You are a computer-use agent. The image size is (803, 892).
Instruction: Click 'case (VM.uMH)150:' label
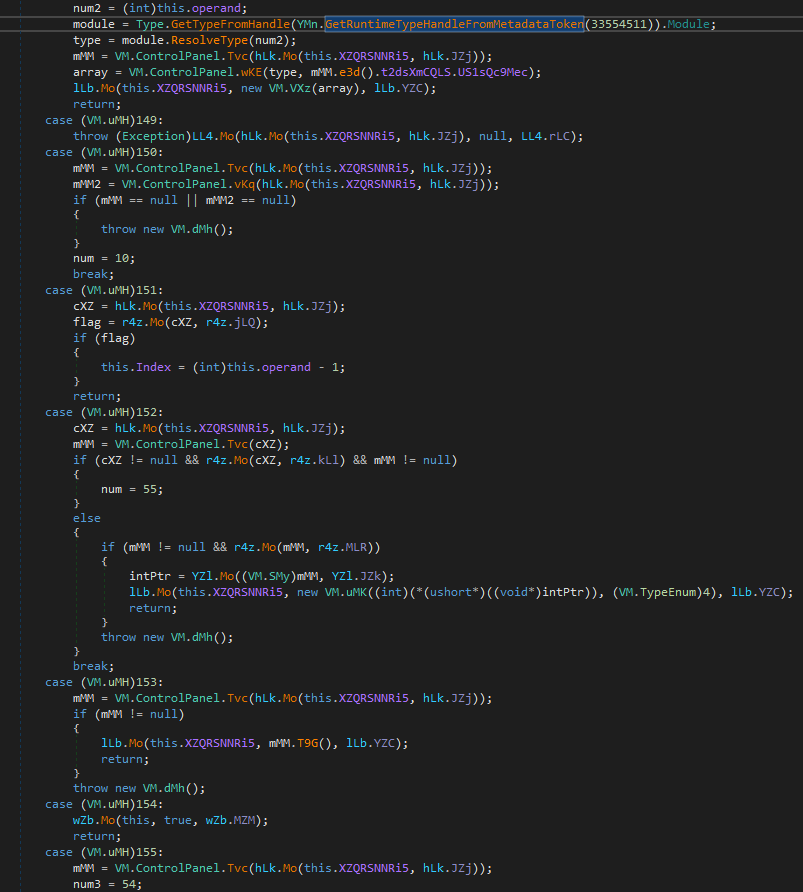(x=104, y=152)
